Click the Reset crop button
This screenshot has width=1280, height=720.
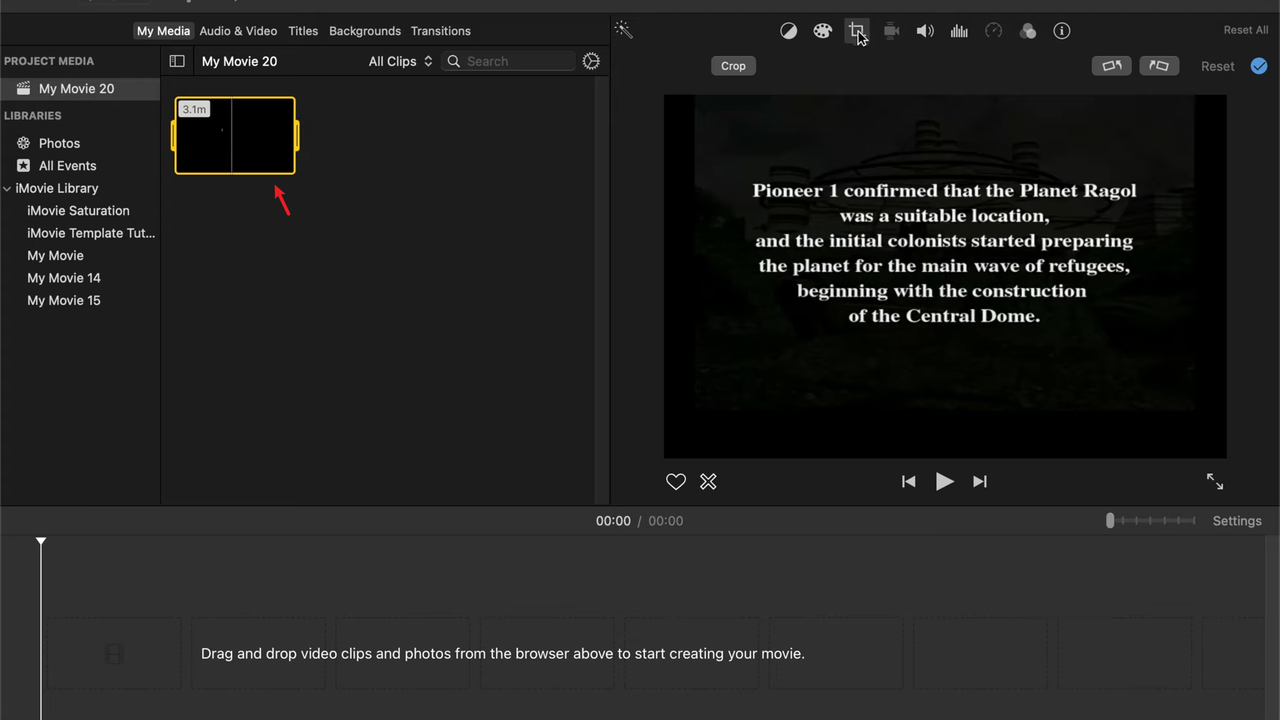1218,66
